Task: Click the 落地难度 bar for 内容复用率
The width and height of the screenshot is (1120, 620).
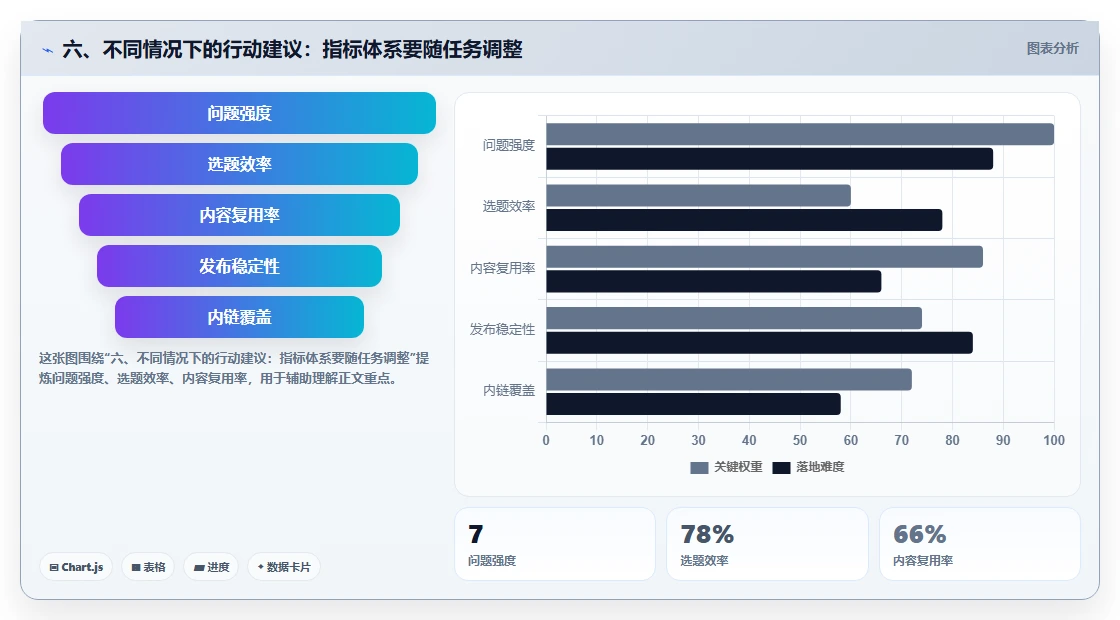Action: [x=714, y=281]
